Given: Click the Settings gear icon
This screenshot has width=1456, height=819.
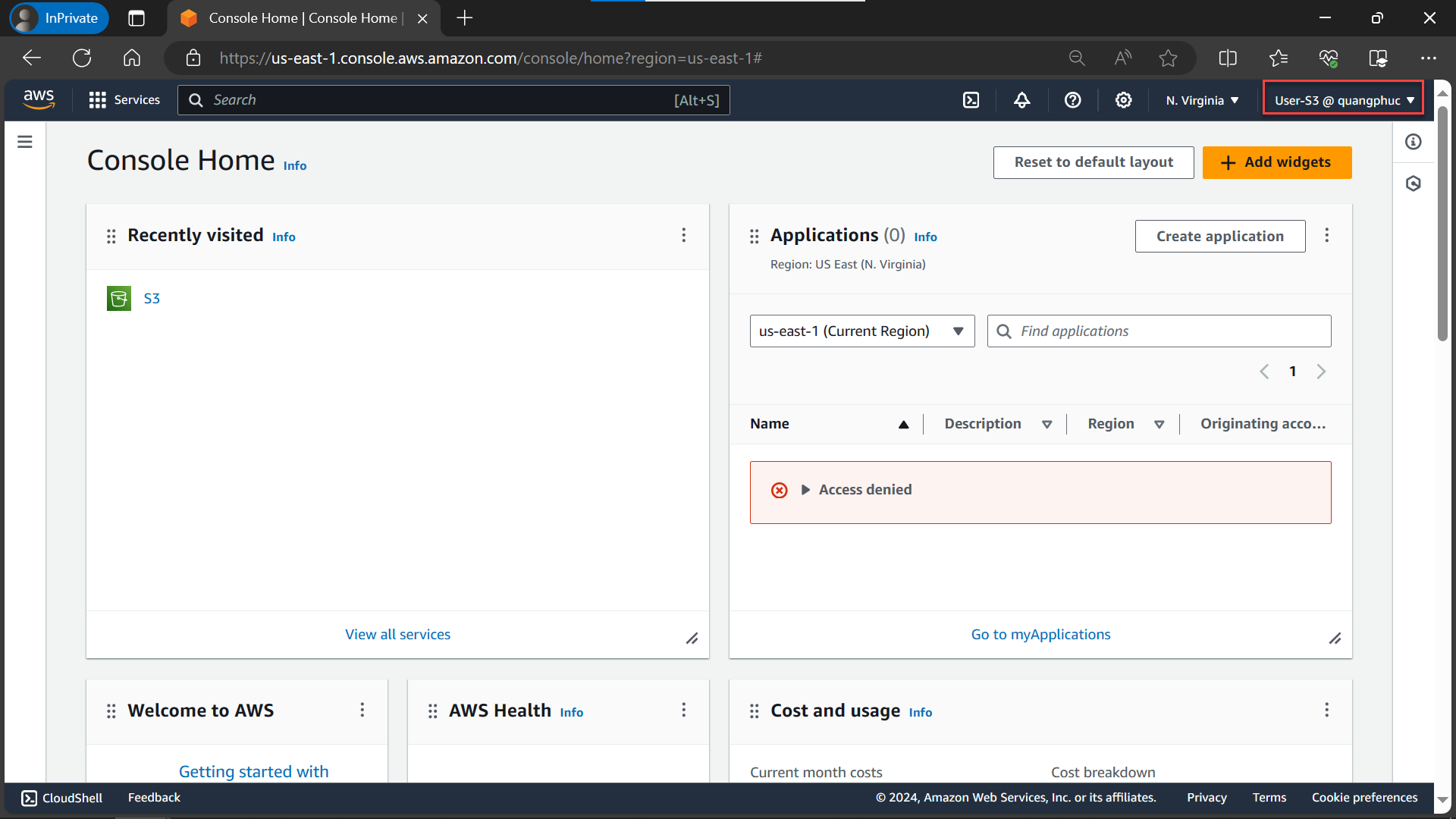Looking at the screenshot, I should point(1124,99).
